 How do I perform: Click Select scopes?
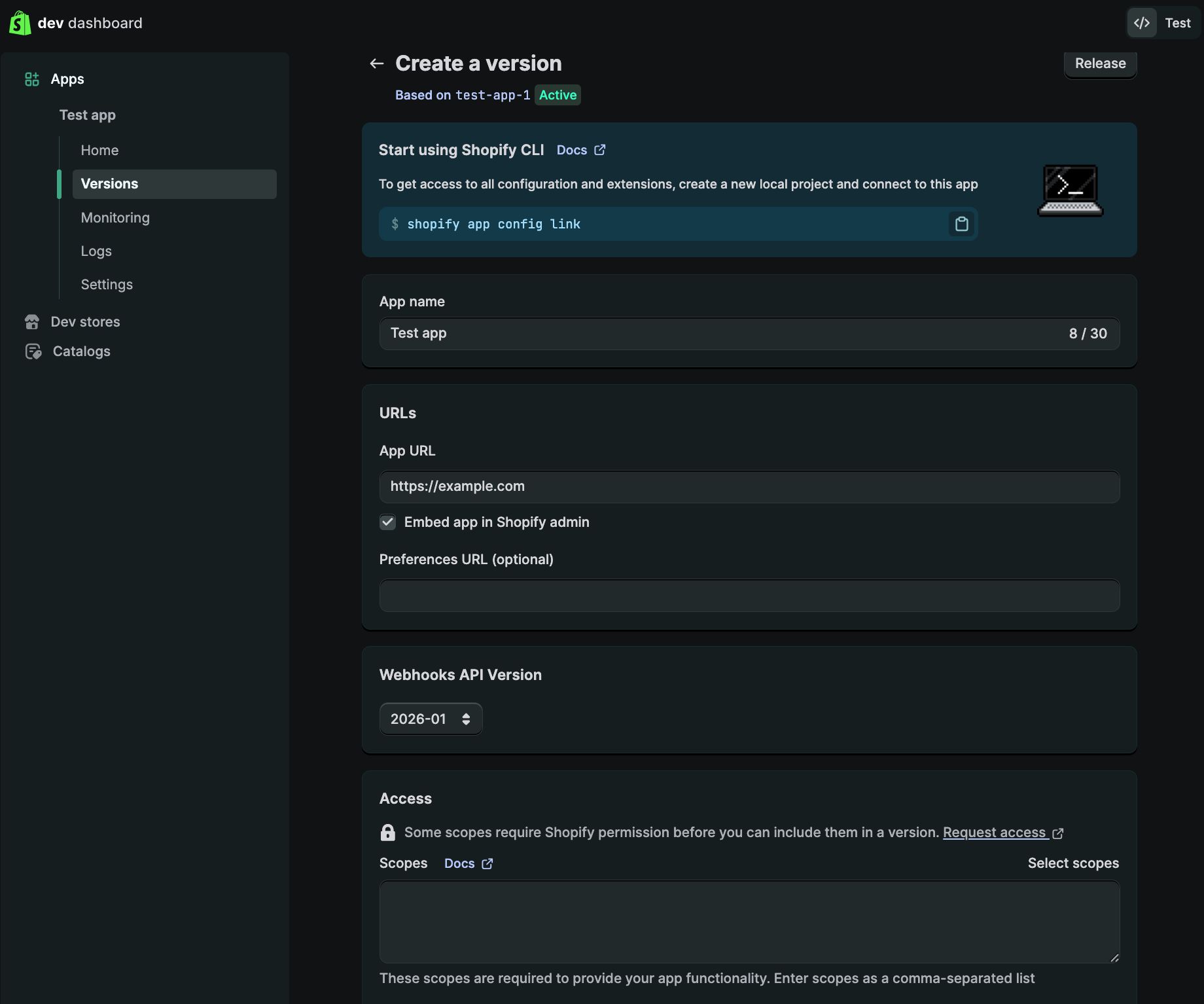(x=1073, y=863)
